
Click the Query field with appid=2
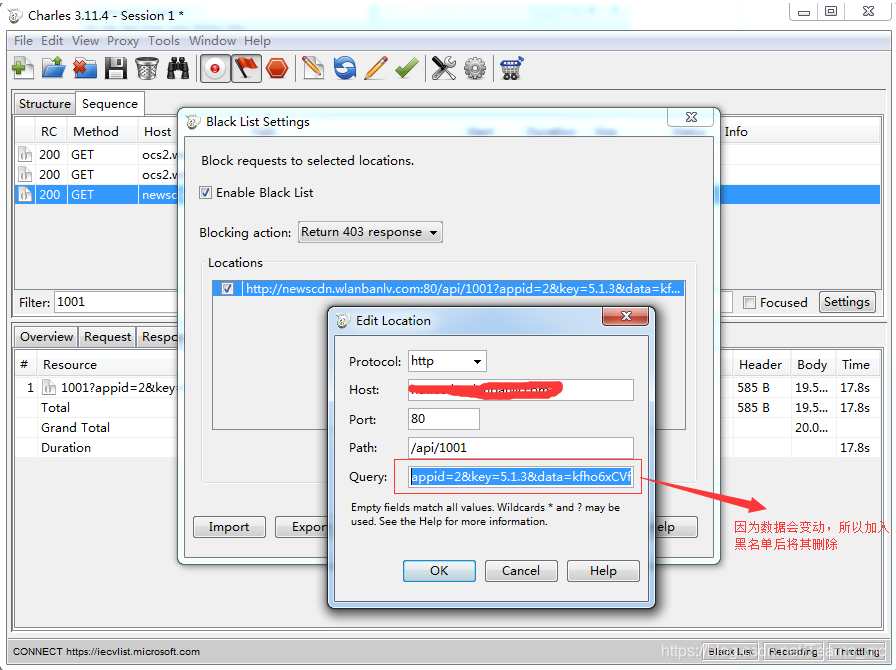(520, 477)
